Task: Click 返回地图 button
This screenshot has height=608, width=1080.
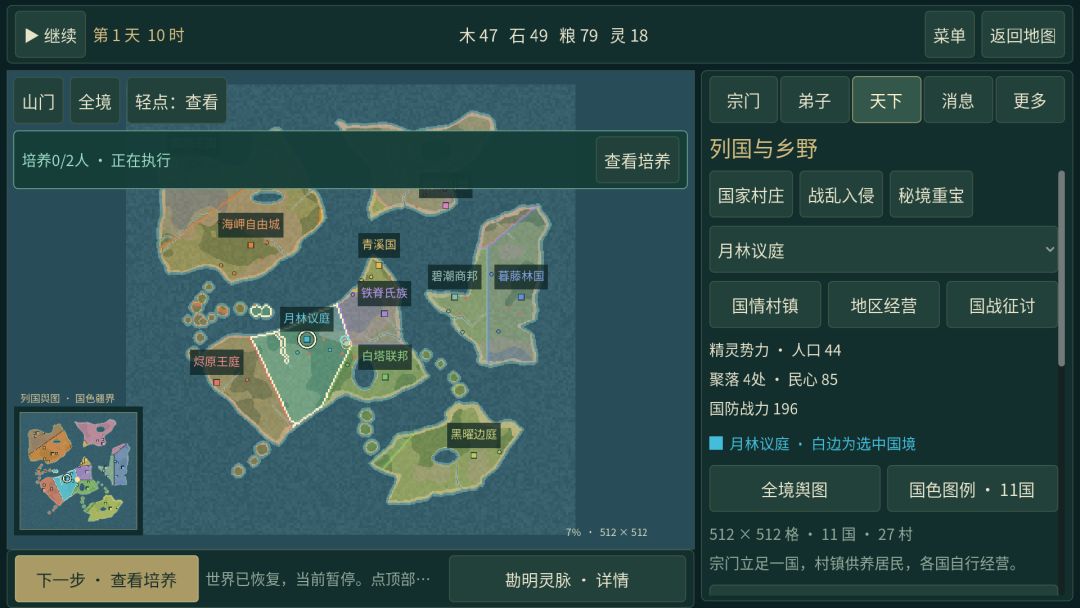Action: click(1022, 35)
